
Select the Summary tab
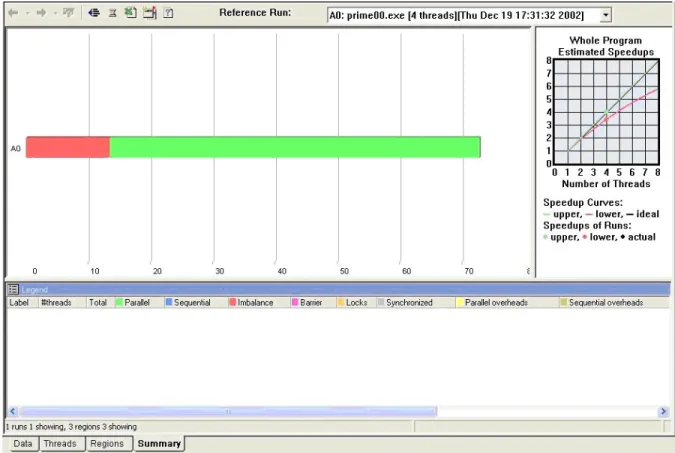(159, 444)
